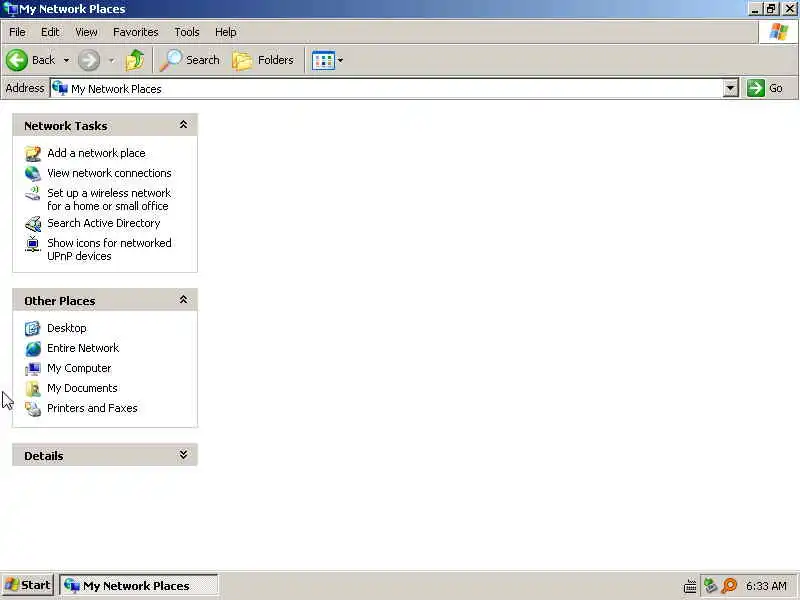This screenshot has height=600, width=800.
Task: Click the Network Tasks header text
Action: (x=66, y=126)
